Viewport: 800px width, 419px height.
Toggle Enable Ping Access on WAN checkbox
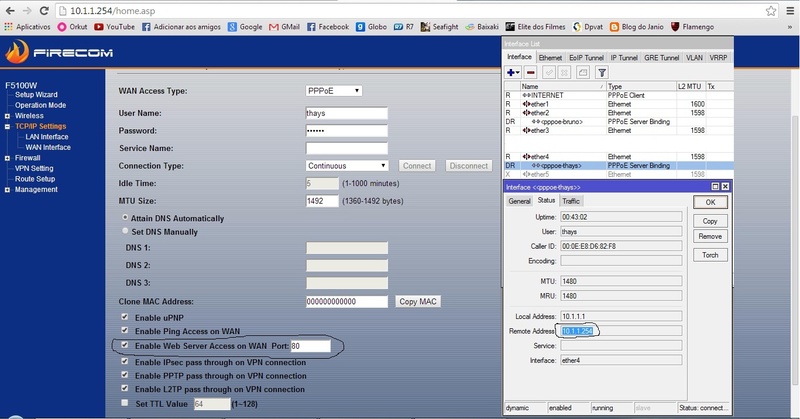(x=124, y=331)
